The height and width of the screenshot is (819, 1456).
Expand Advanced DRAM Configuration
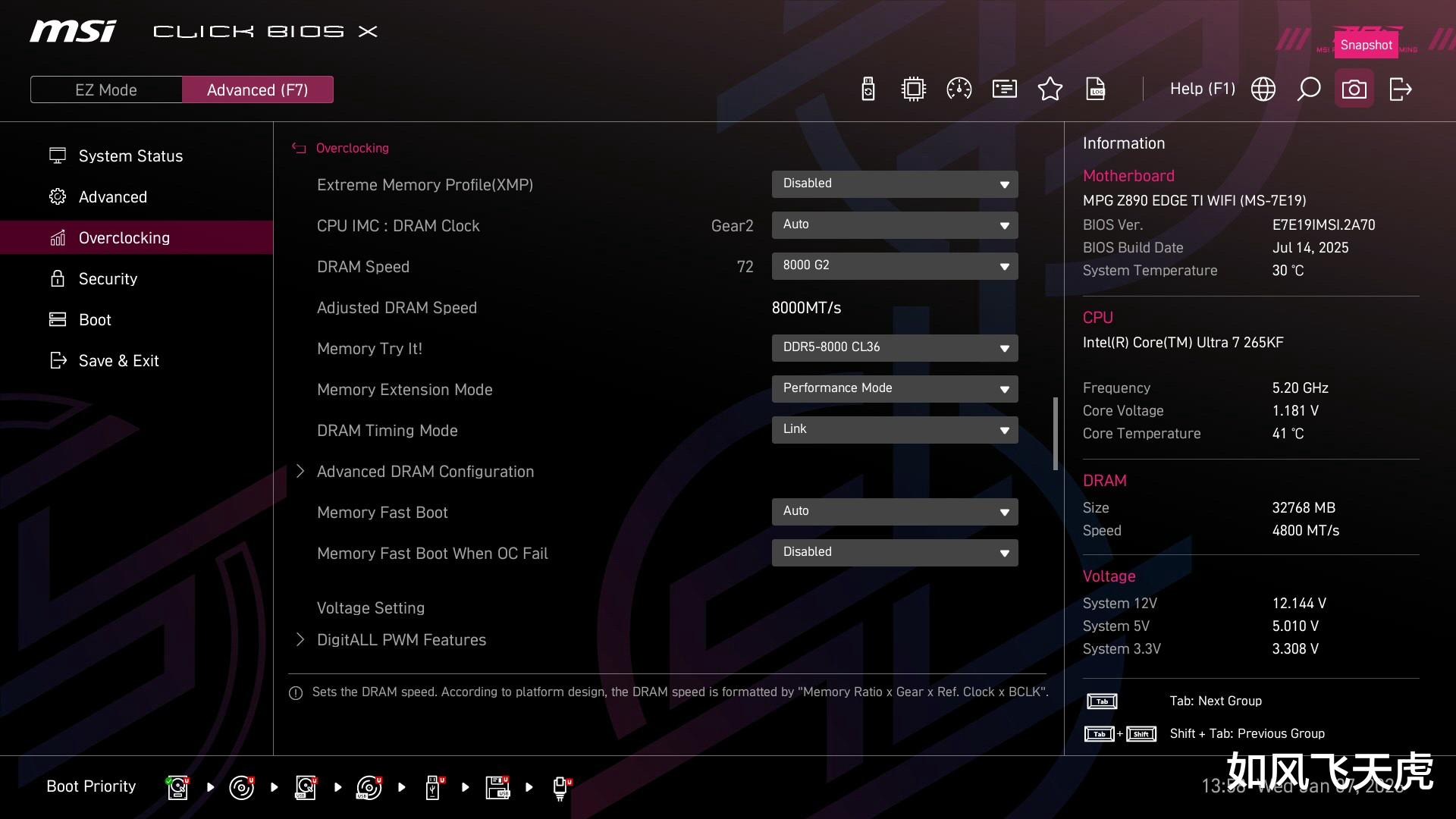click(425, 472)
